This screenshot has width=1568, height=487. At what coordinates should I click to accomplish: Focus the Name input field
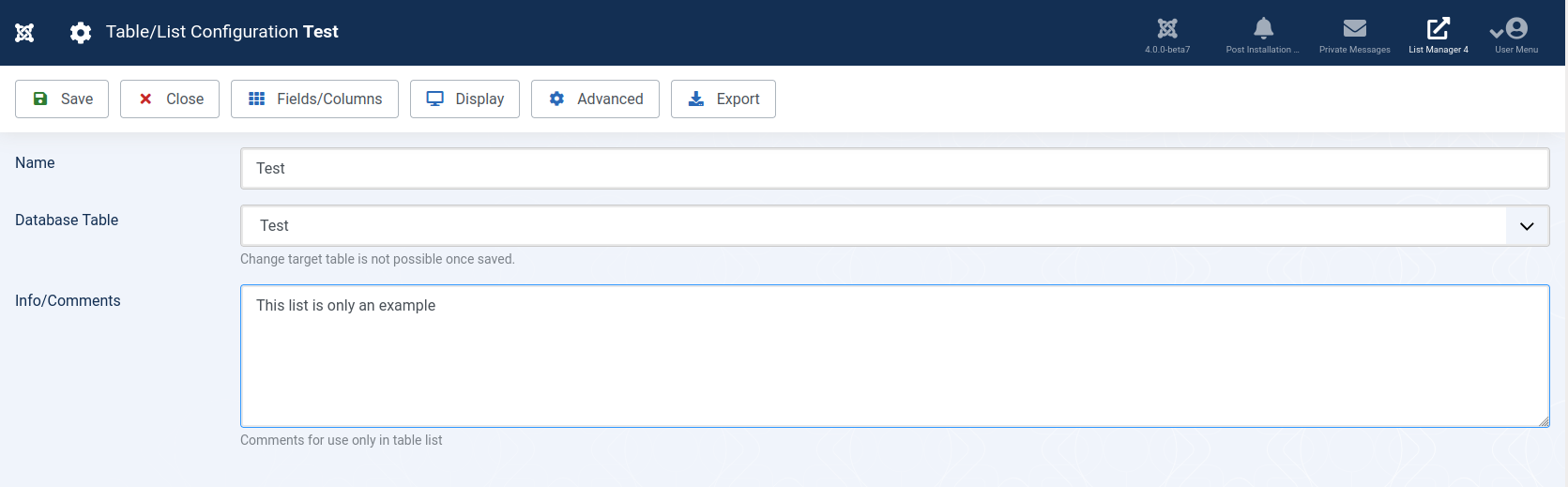(894, 169)
